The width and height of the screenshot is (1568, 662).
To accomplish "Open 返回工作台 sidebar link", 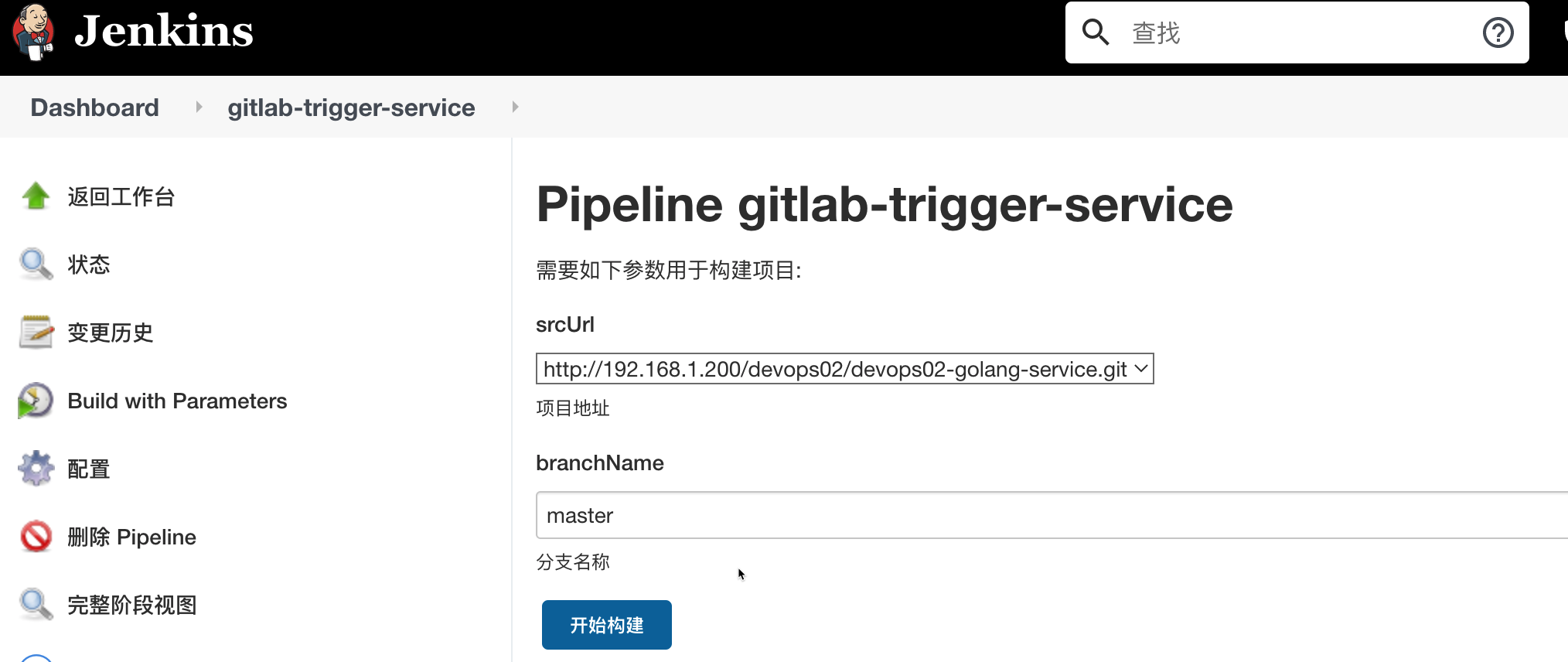I will tap(121, 196).
